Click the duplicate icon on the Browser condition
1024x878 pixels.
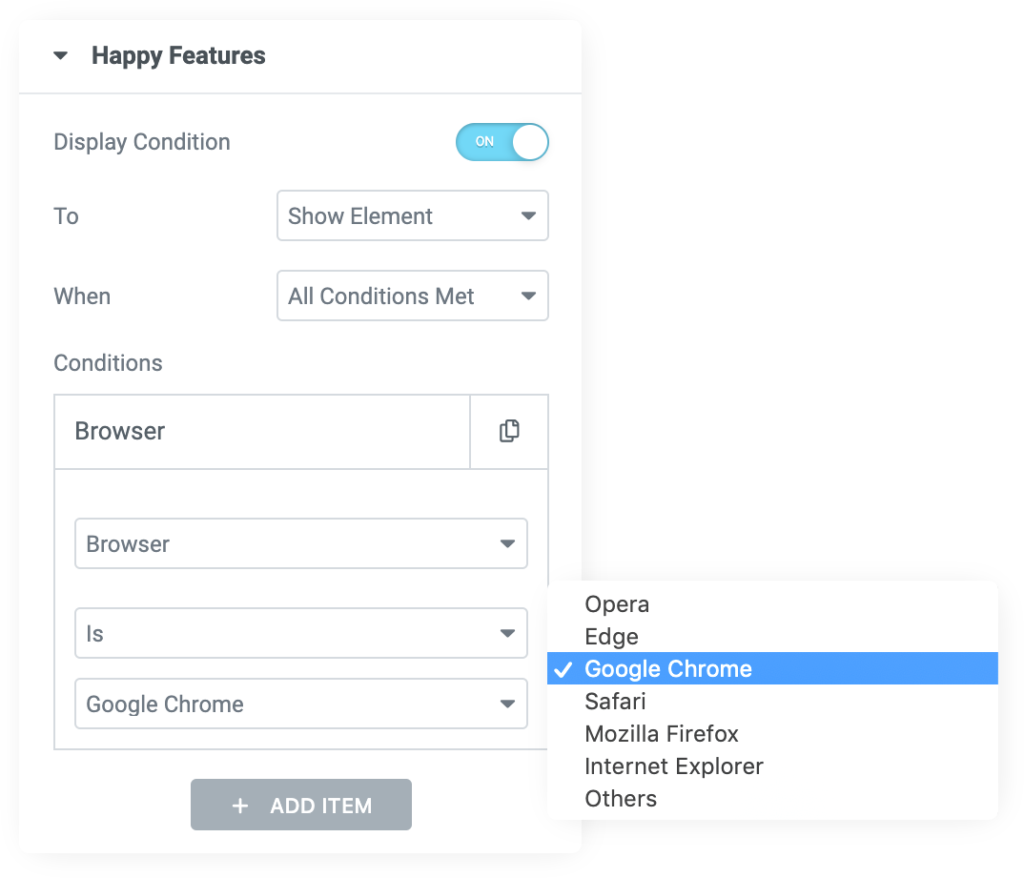coord(508,430)
